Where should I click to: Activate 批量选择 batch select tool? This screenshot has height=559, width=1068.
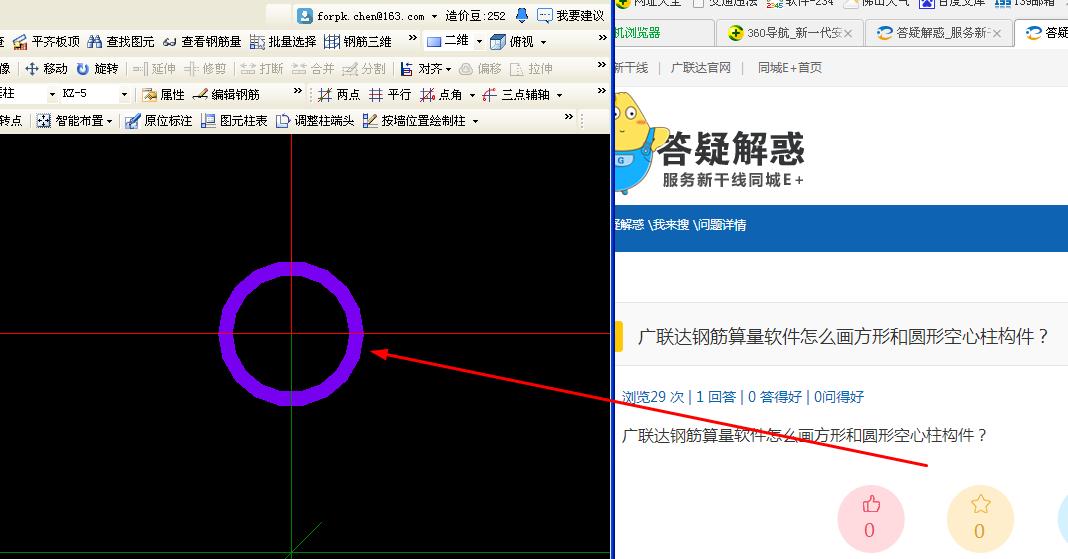283,42
